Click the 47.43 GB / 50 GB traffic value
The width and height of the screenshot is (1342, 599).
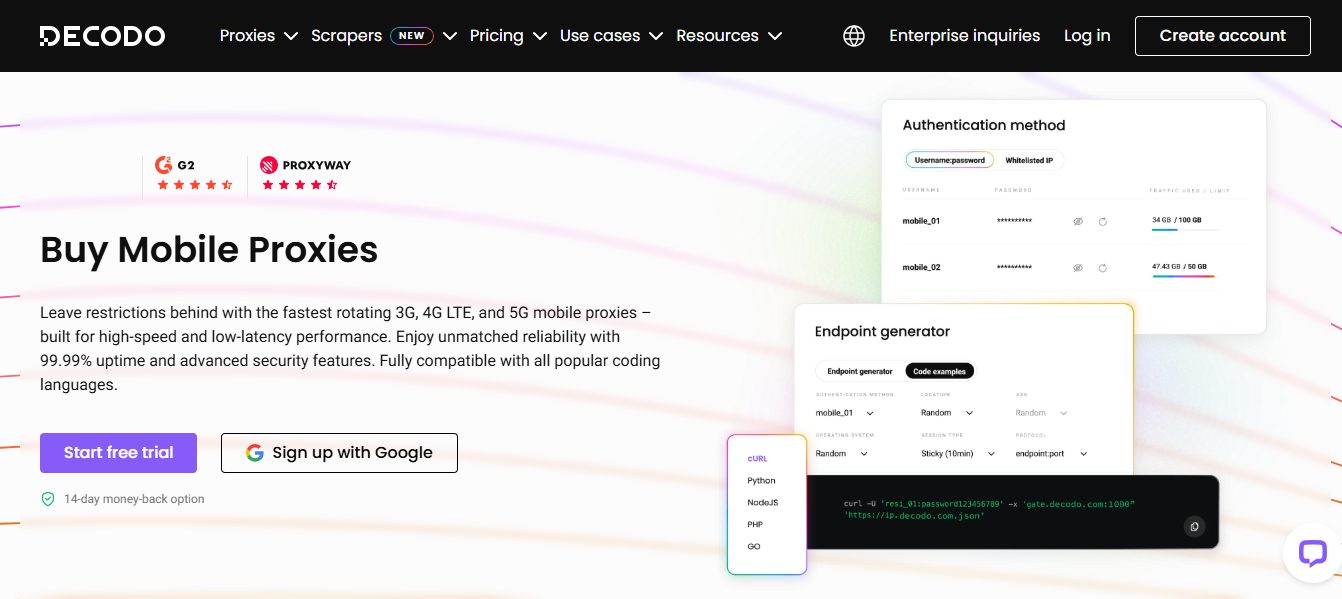(x=1180, y=267)
